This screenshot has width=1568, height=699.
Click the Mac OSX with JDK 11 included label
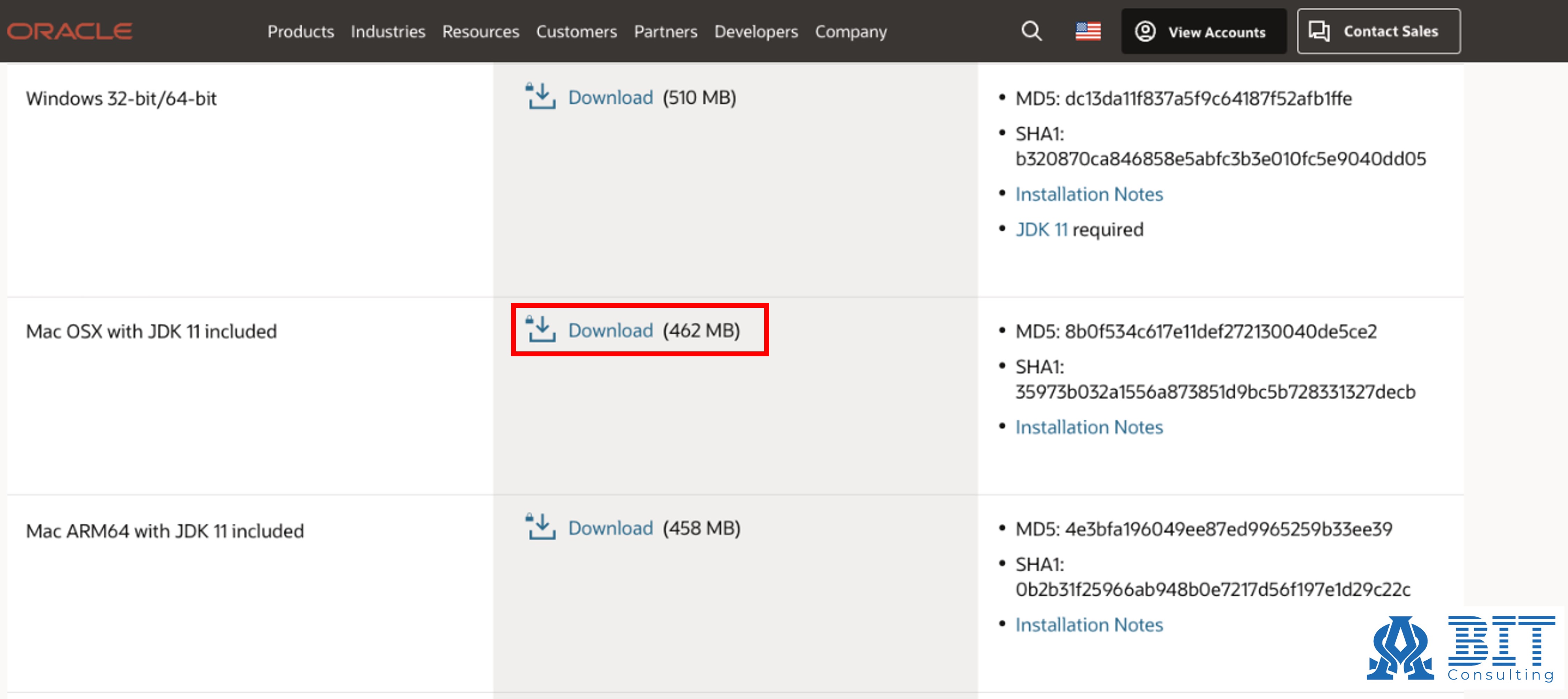[x=151, y=331]
